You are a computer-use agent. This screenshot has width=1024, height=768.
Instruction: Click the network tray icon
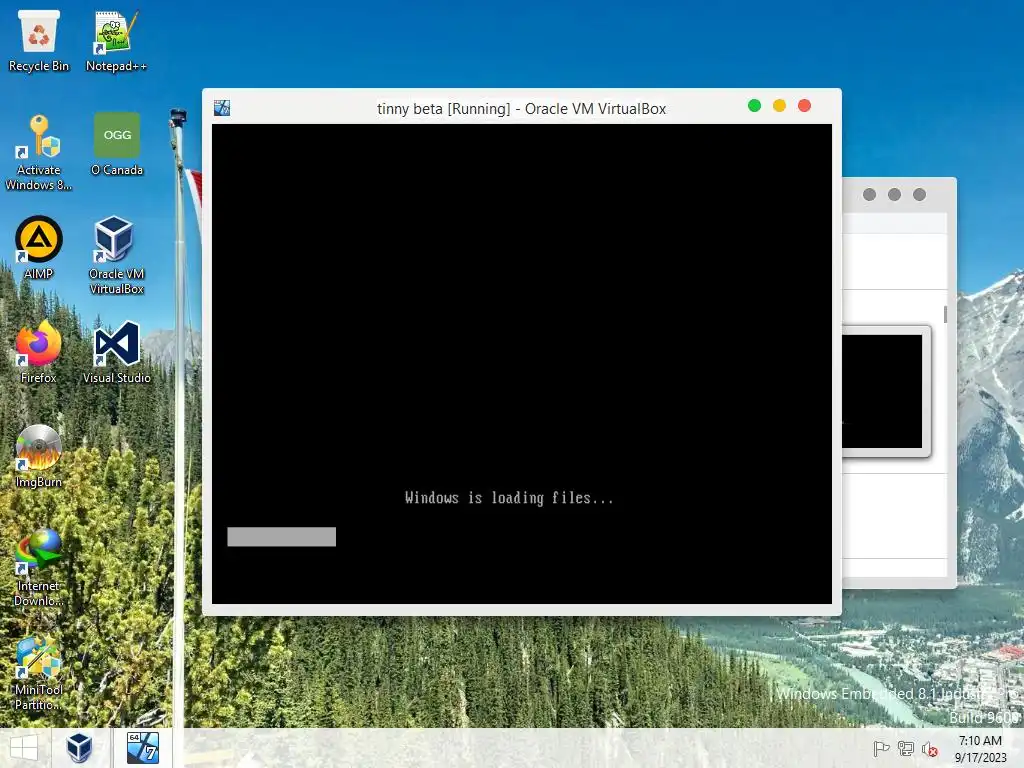point(905,748)
